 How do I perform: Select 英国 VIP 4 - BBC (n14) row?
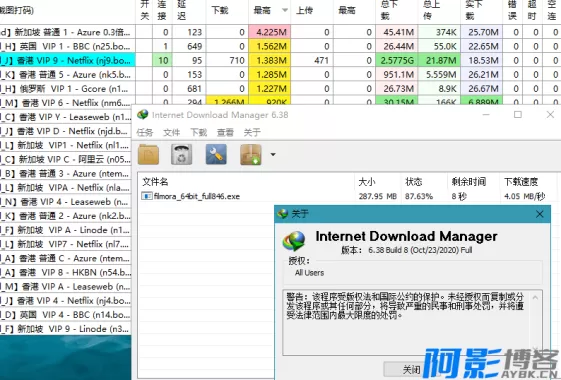(x=66, y=315)
